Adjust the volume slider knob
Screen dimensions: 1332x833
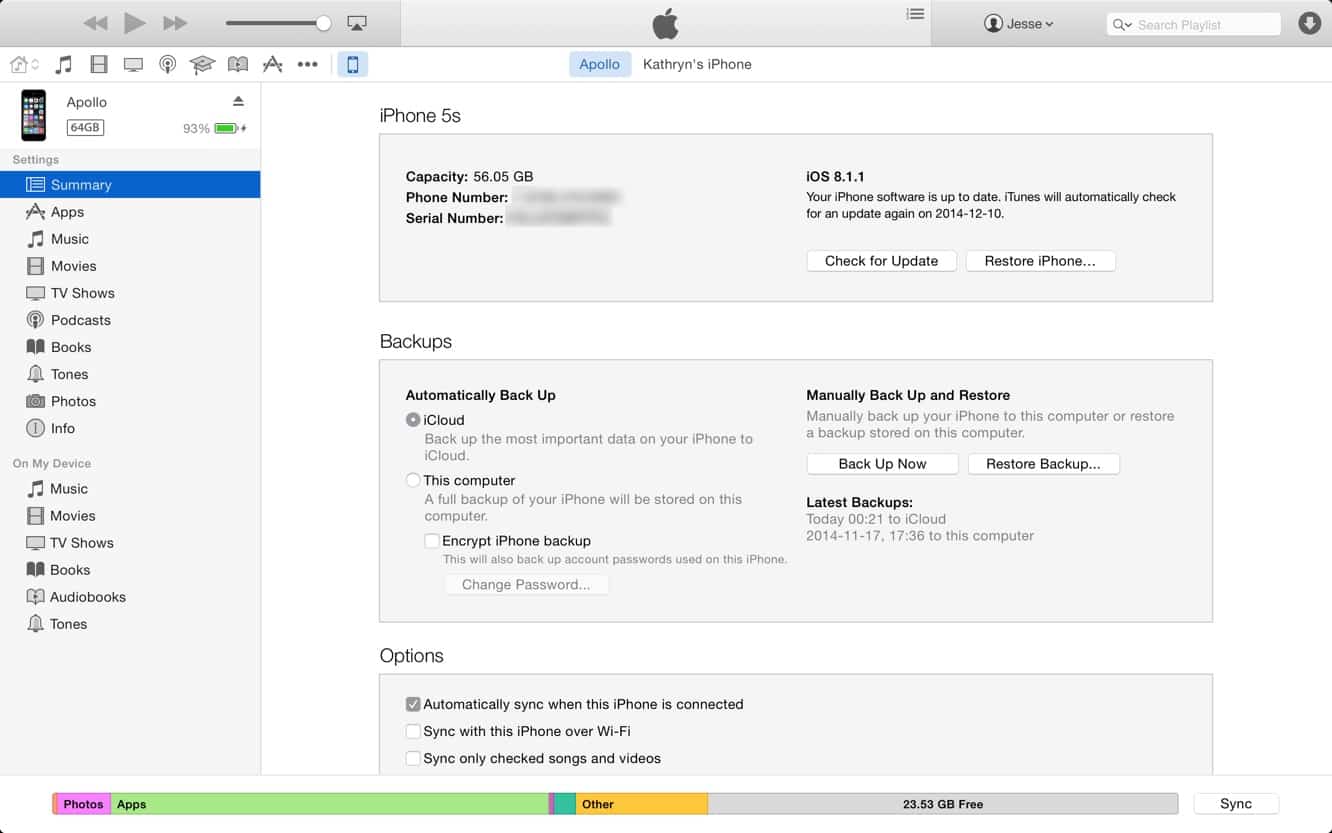(x=323, y=23)
